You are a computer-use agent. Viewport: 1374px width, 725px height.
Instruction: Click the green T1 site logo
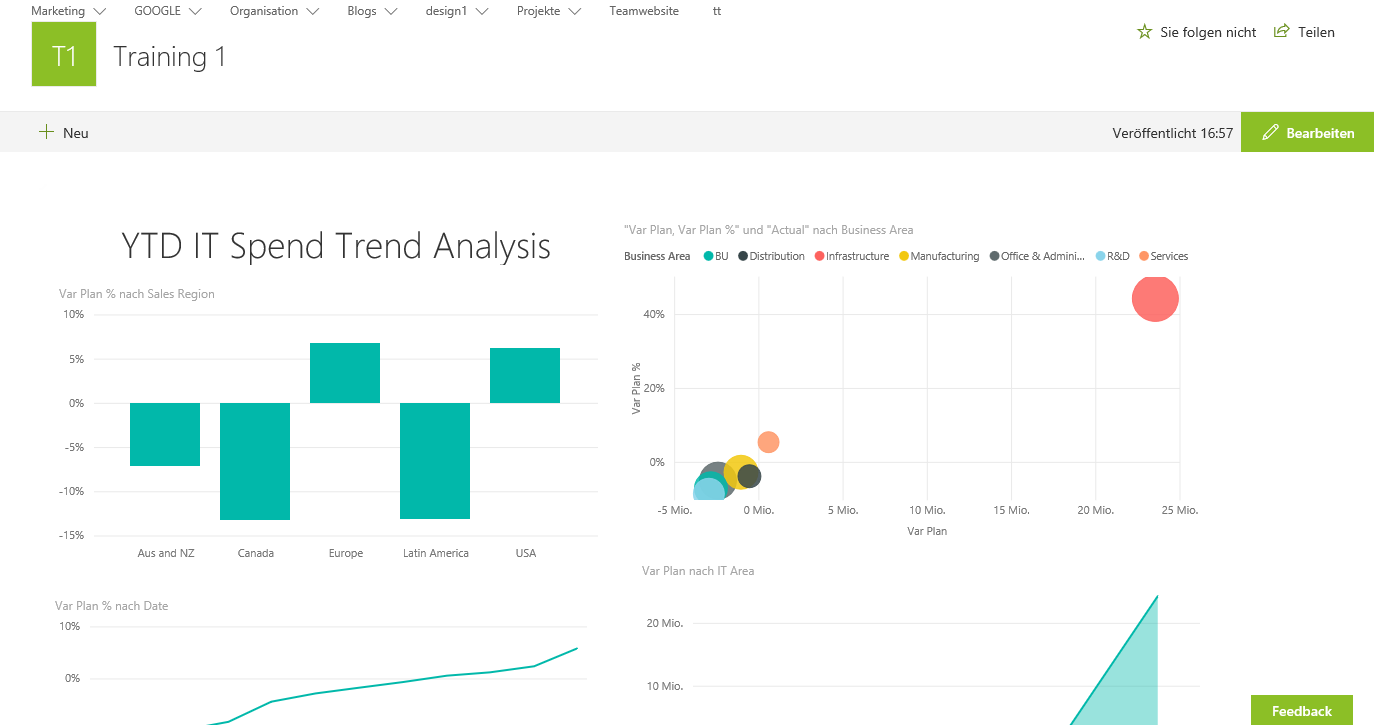[x=64, y=54]
